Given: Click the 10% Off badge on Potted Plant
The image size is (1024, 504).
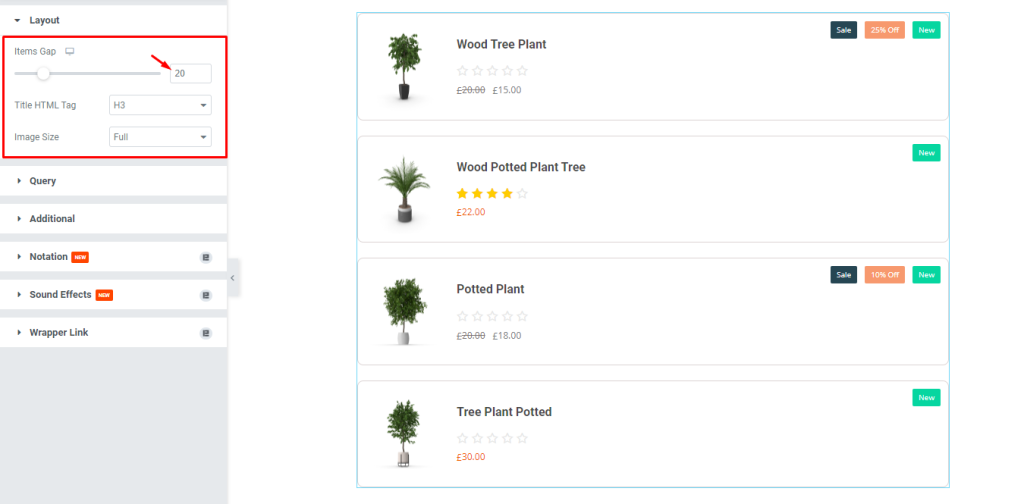Looking at the screenshot, I should coord(885,275).
